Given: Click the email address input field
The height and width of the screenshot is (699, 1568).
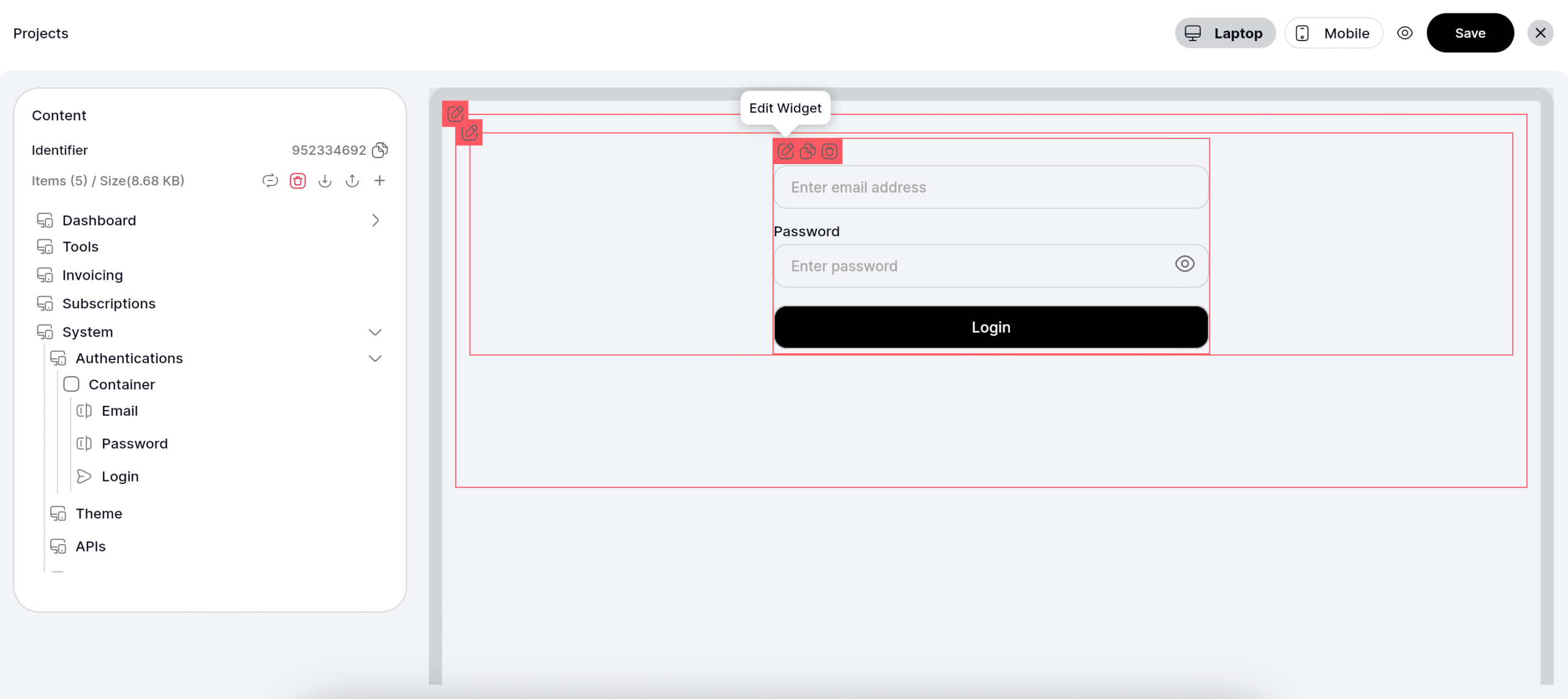Looking at the screenshot, I should (990, 187).
